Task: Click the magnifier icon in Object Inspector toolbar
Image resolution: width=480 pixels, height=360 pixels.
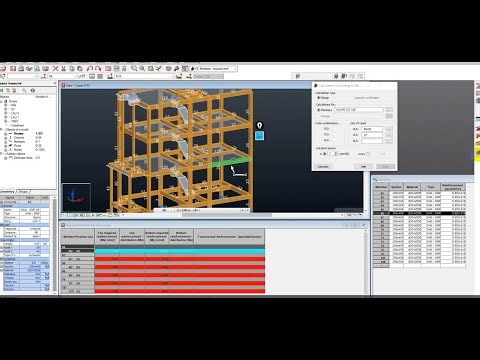Action: pyautogui.click(x=24, y=90)
